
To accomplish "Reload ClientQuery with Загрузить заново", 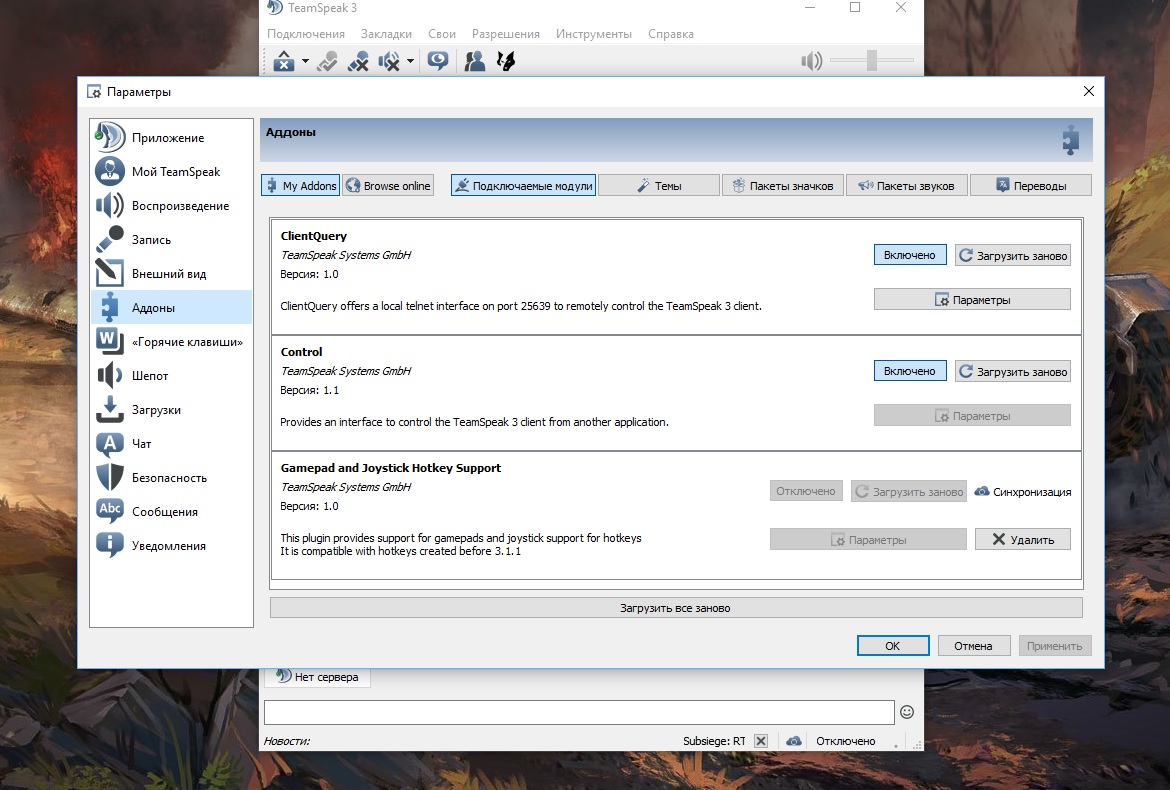I will (1013, 255).
